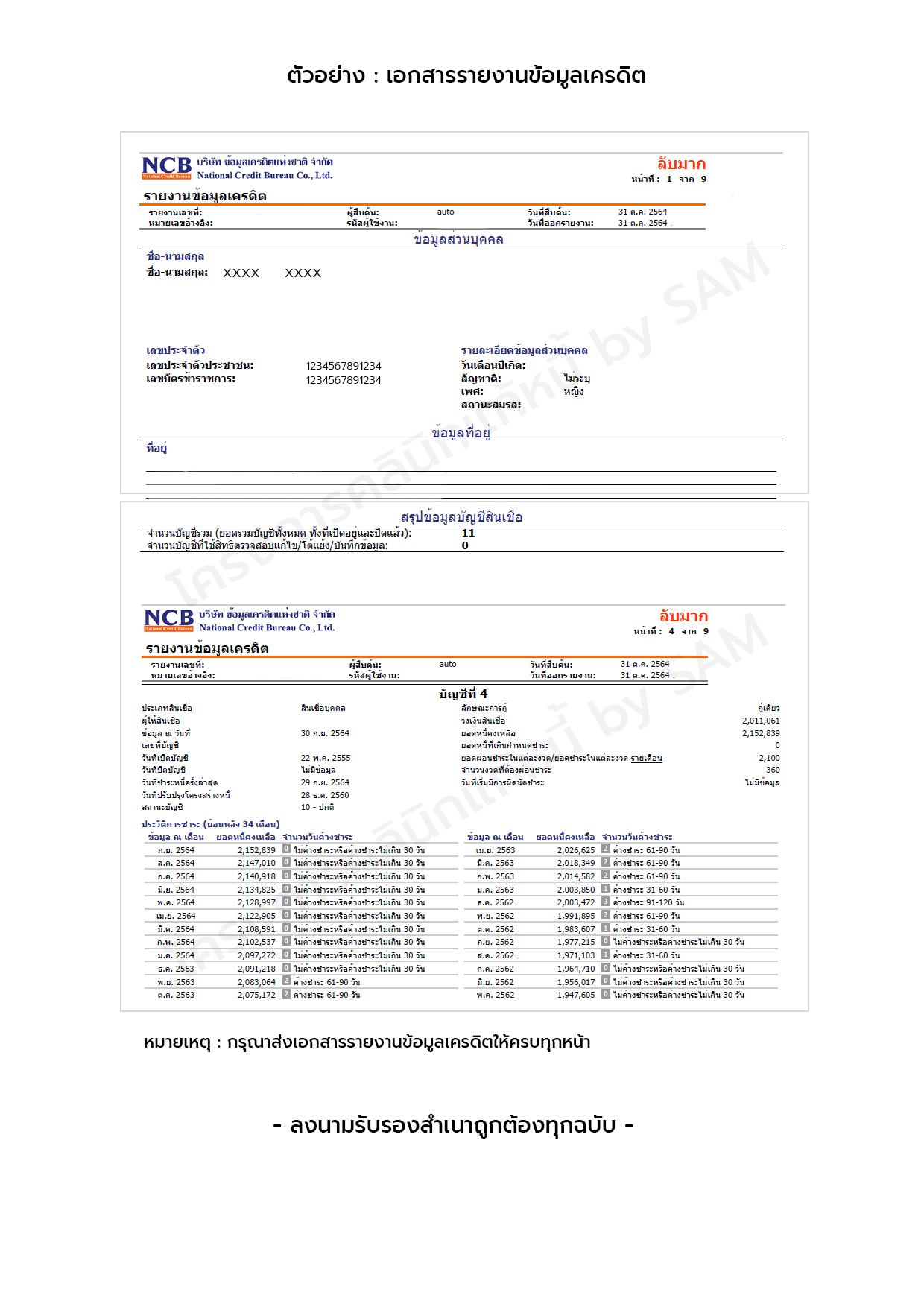Screen dimensions: 924x1307
Task: Click balance 1,947,605 in พ.ค. 2562 row
Action: [x=576, y=995]
